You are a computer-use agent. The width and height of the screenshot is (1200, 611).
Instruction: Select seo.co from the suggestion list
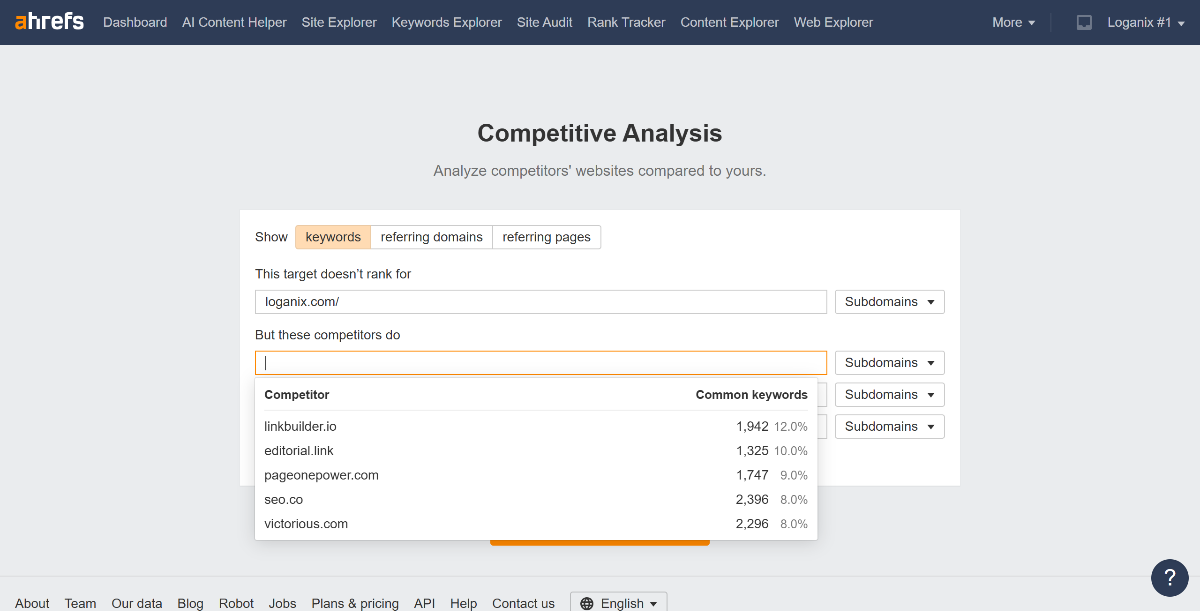click(536, 500)
